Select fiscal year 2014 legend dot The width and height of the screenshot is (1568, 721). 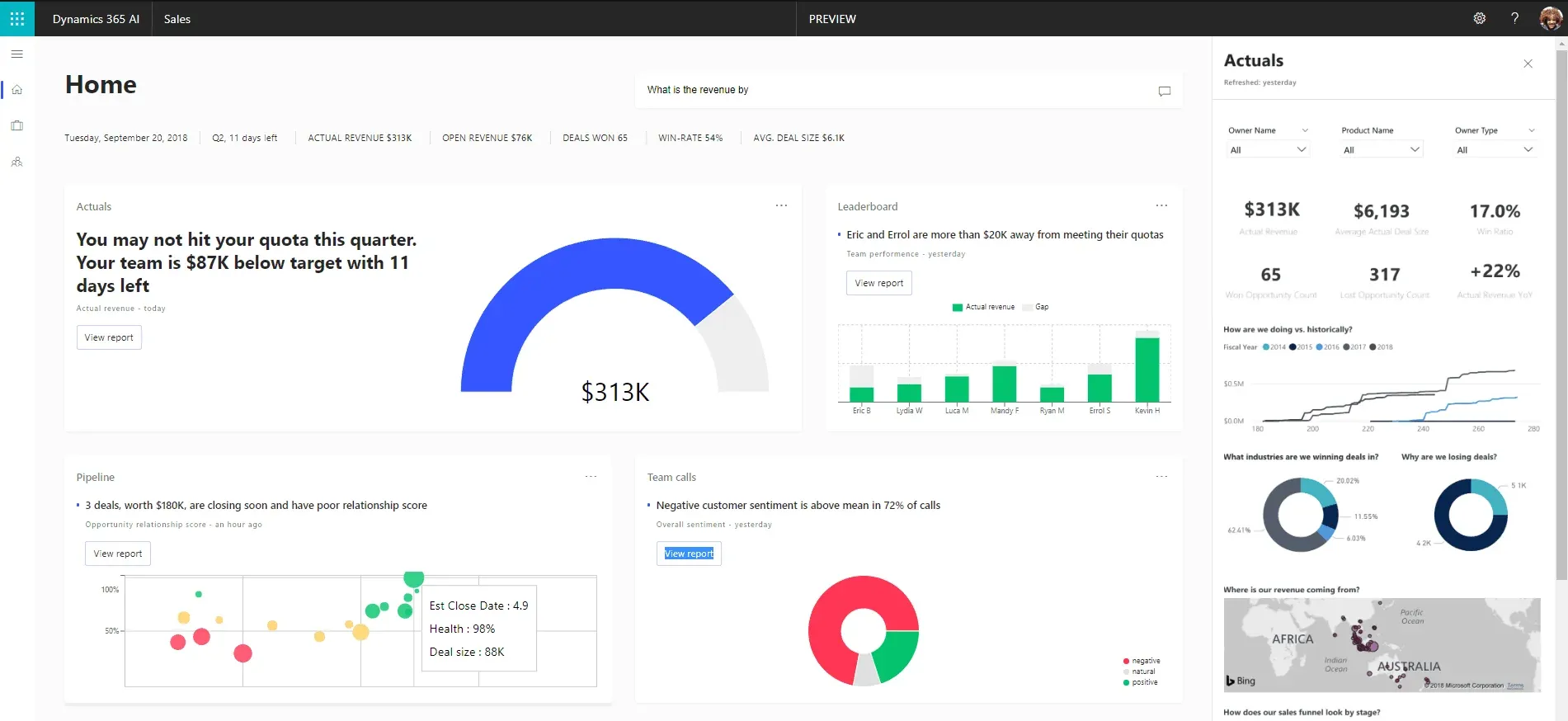pos(1266,347)
